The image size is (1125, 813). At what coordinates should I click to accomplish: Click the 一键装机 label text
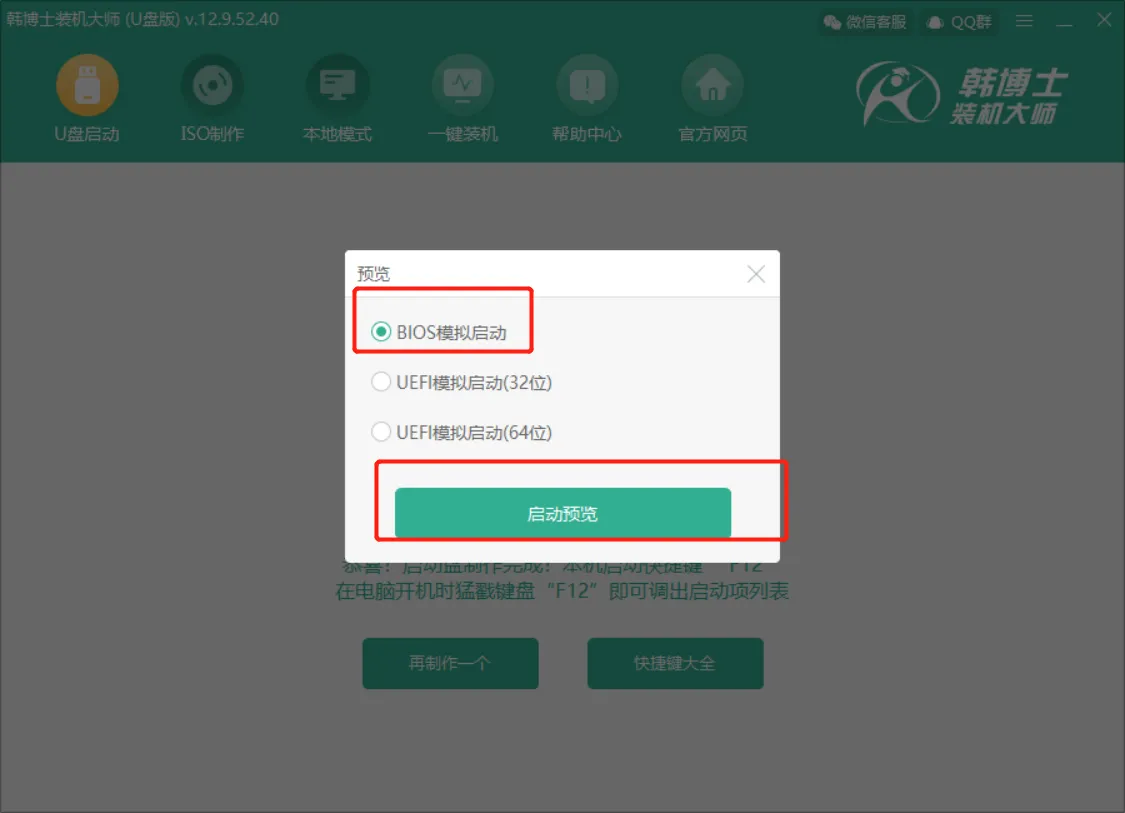pyautogui.click(x=463, y=134)
